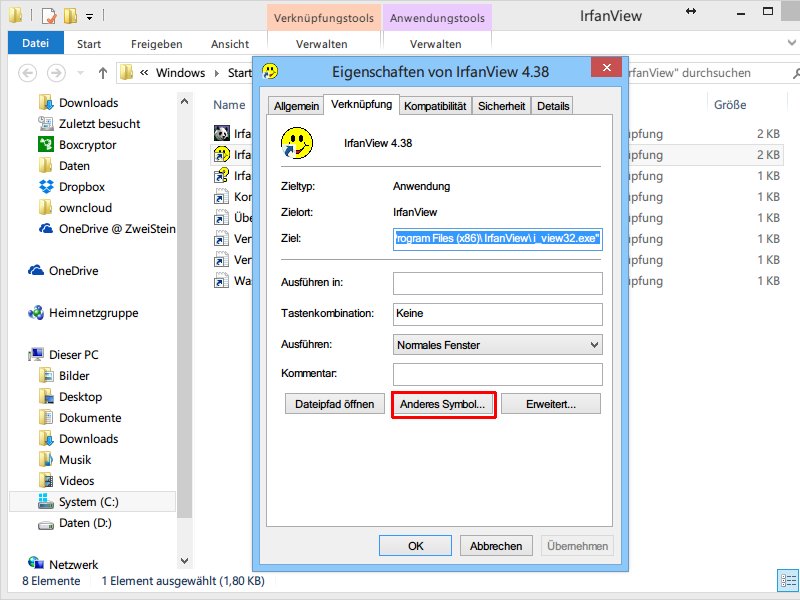Cancel the dialog with Abbrechen
This screenshot has height=600, width=800.
tap(496, 546)
